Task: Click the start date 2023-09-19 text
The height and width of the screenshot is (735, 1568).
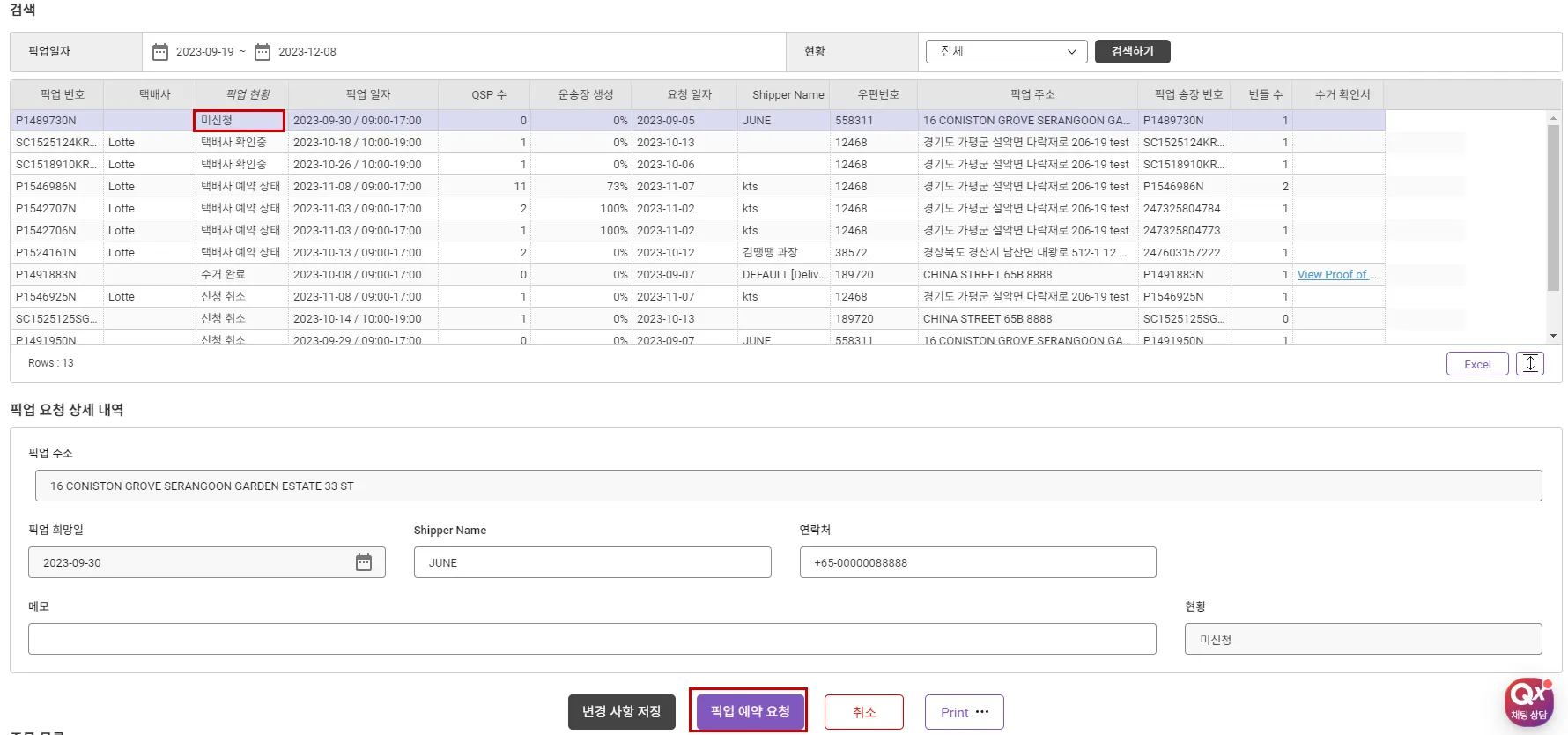Action: pyautogui.click(x=205, y=52)
